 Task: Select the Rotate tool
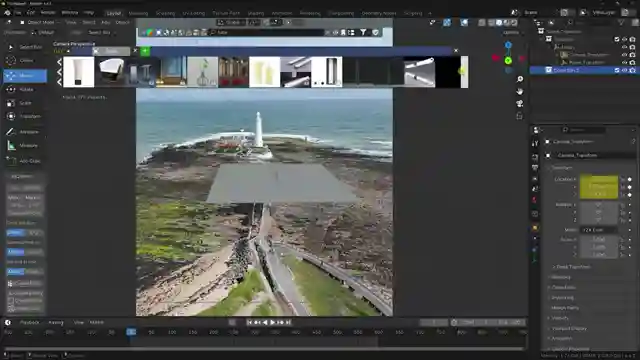tap(25, 89)
